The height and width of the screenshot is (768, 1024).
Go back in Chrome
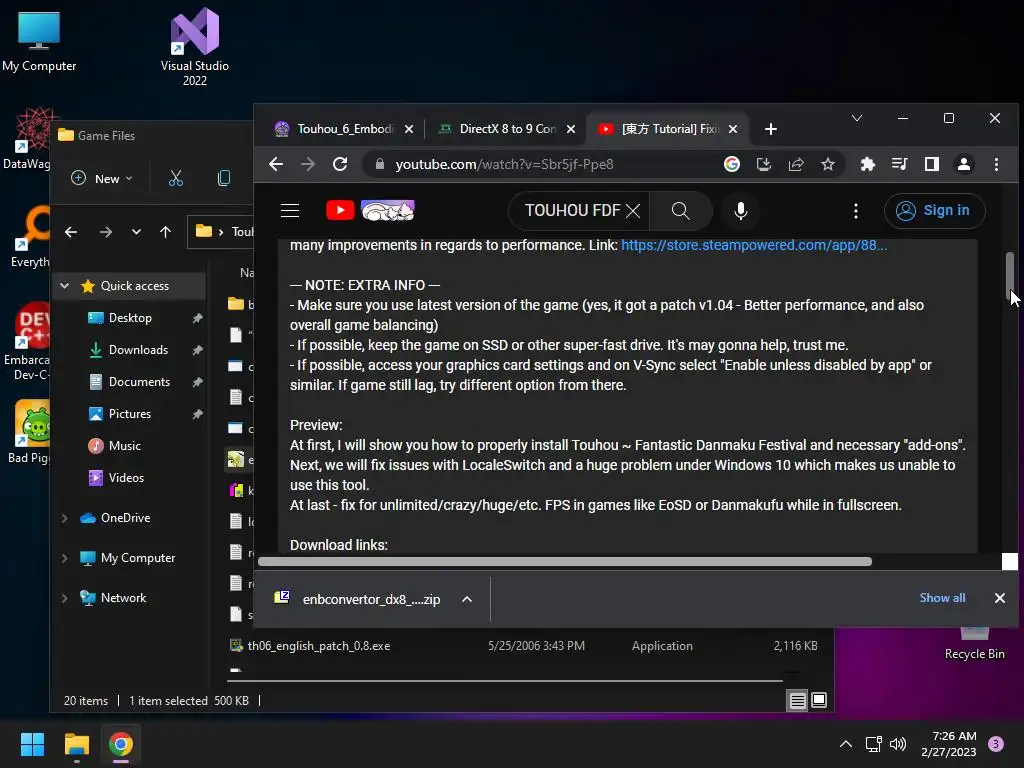coord(276,164)
